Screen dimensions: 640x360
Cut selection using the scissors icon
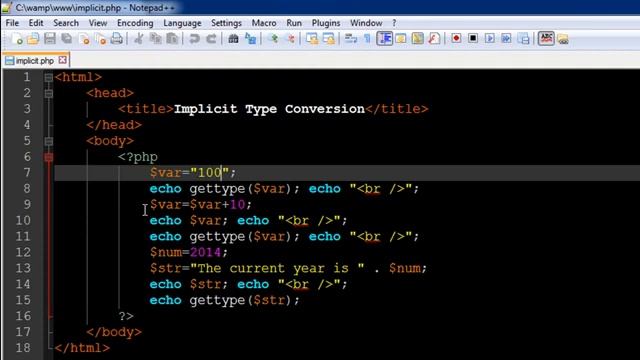[139, 39]
